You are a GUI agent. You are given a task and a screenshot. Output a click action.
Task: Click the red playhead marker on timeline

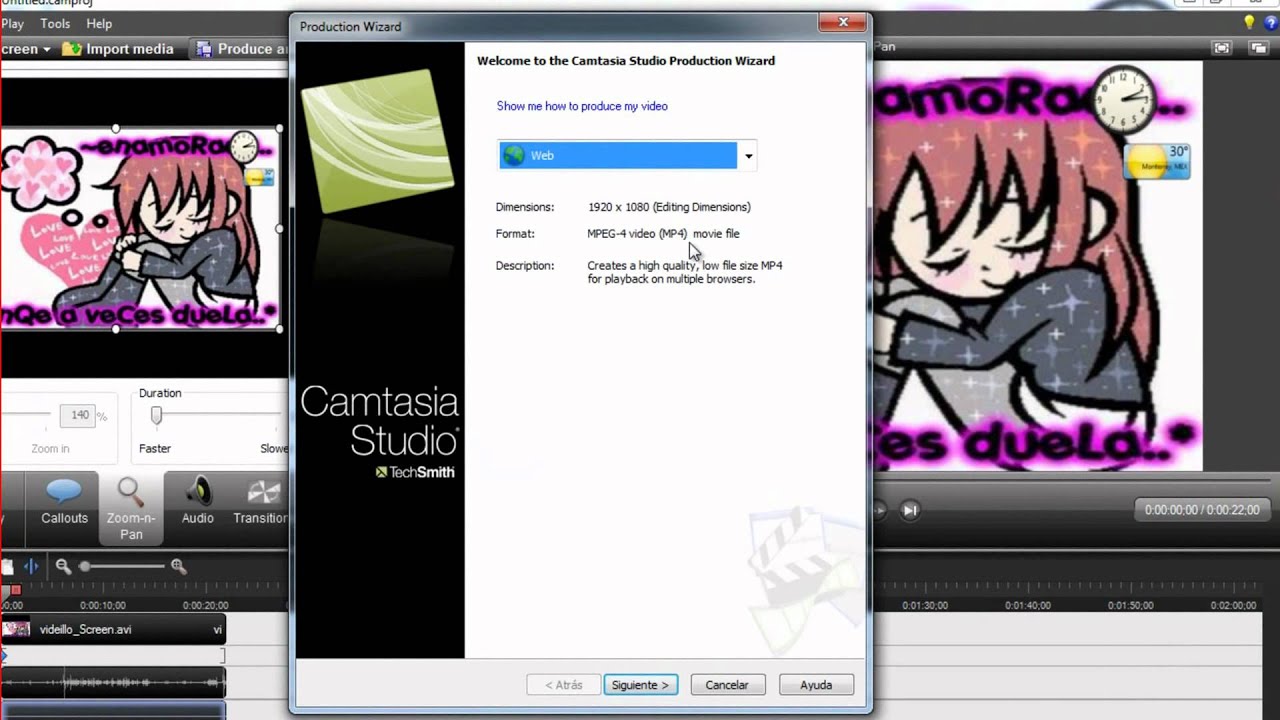pos(15,590)
